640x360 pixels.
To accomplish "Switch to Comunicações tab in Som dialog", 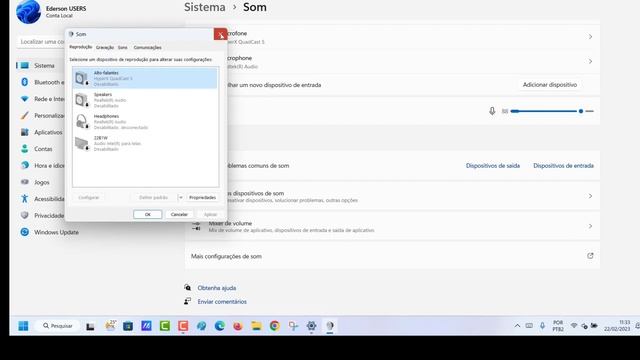I will click(147, 47).
